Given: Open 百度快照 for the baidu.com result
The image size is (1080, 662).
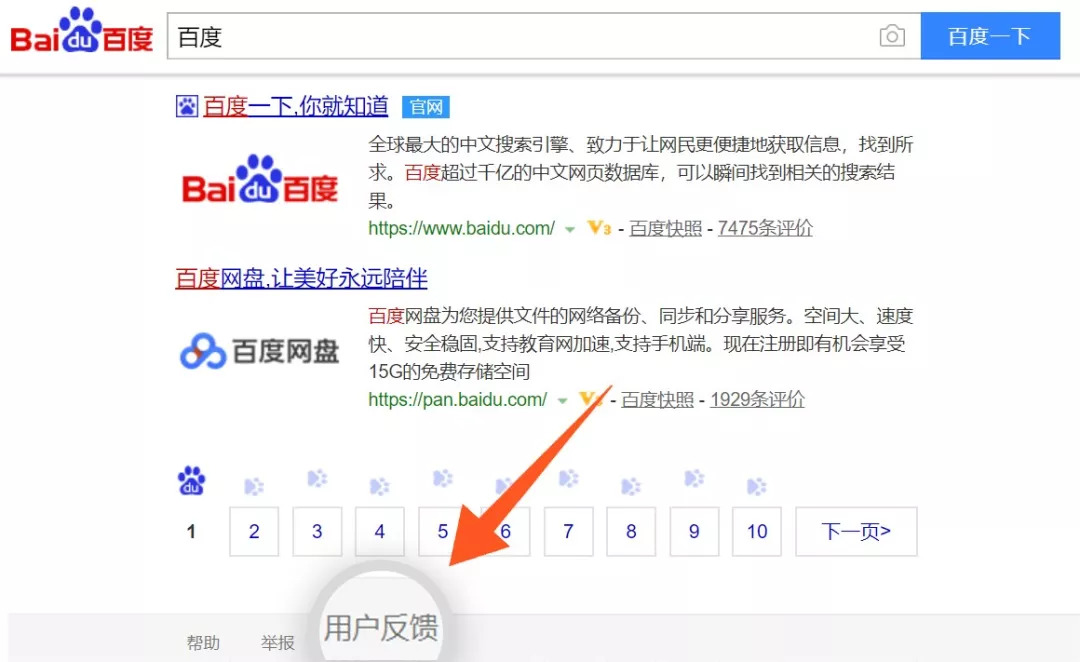Looking at the screenshot, I should (665, 228).
